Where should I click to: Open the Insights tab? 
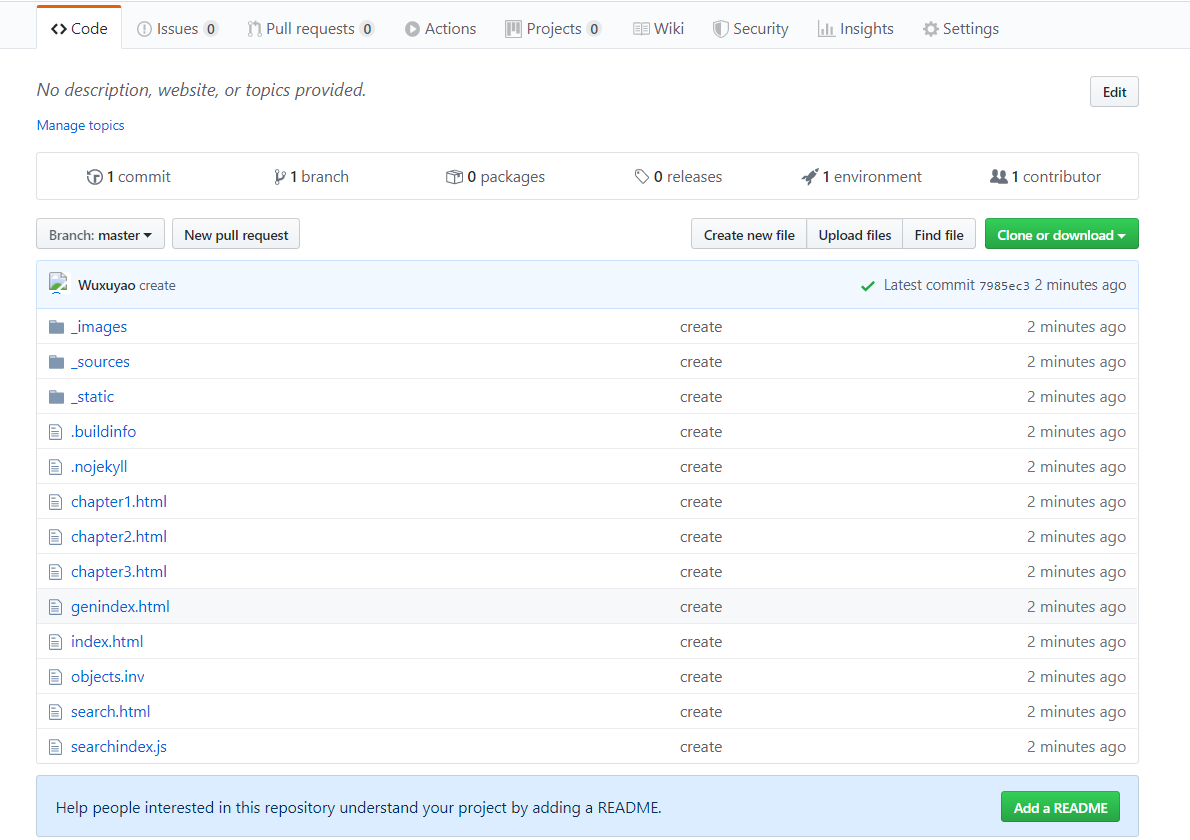coord(856,28)
